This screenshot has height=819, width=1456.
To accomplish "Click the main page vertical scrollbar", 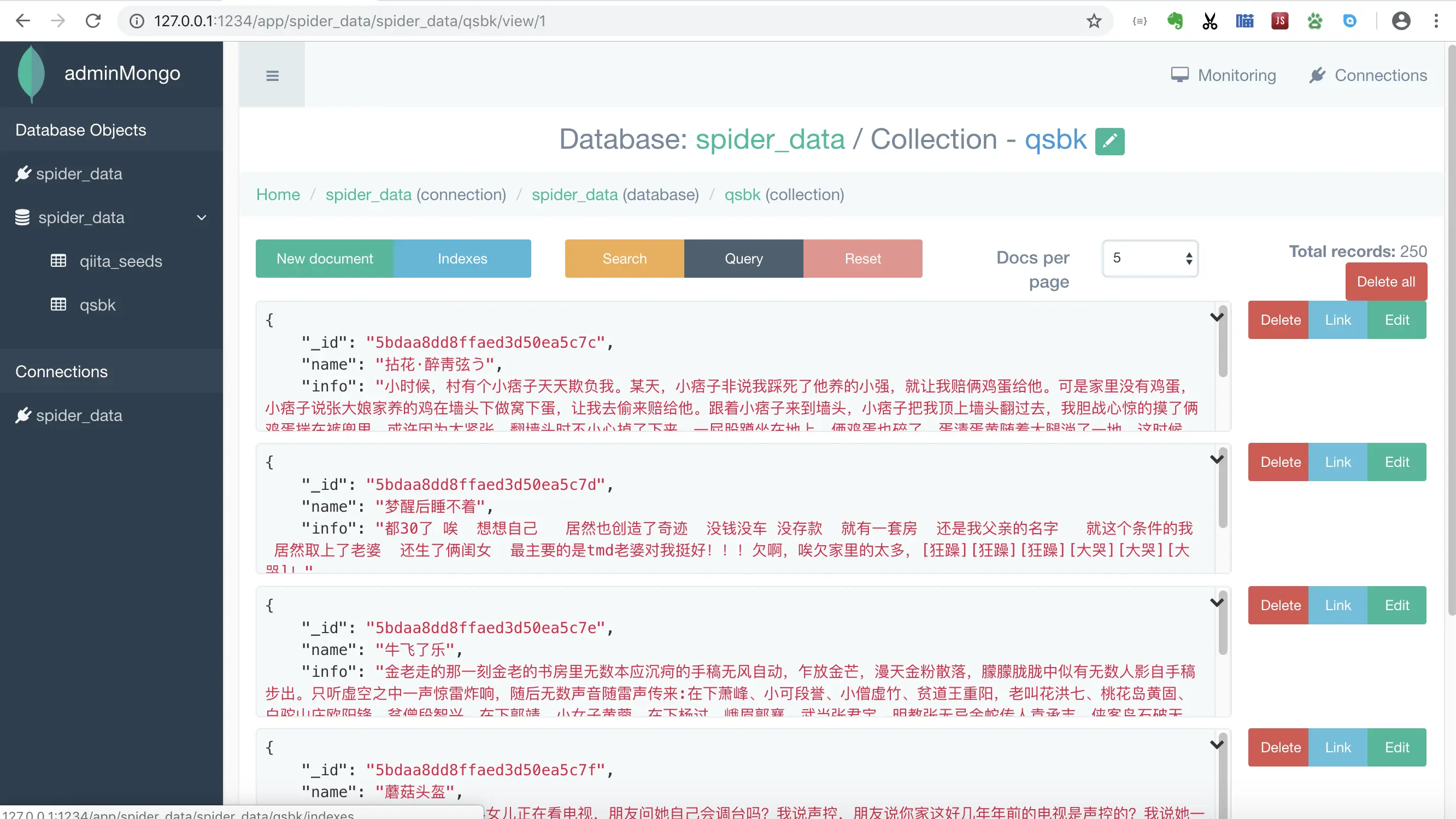I will click(1452, 331).
